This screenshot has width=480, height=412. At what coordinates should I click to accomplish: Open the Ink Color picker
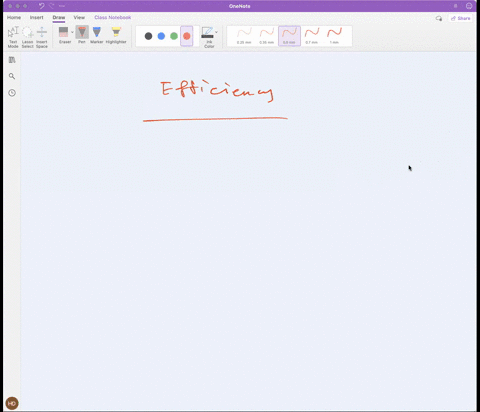click(208, 37)
